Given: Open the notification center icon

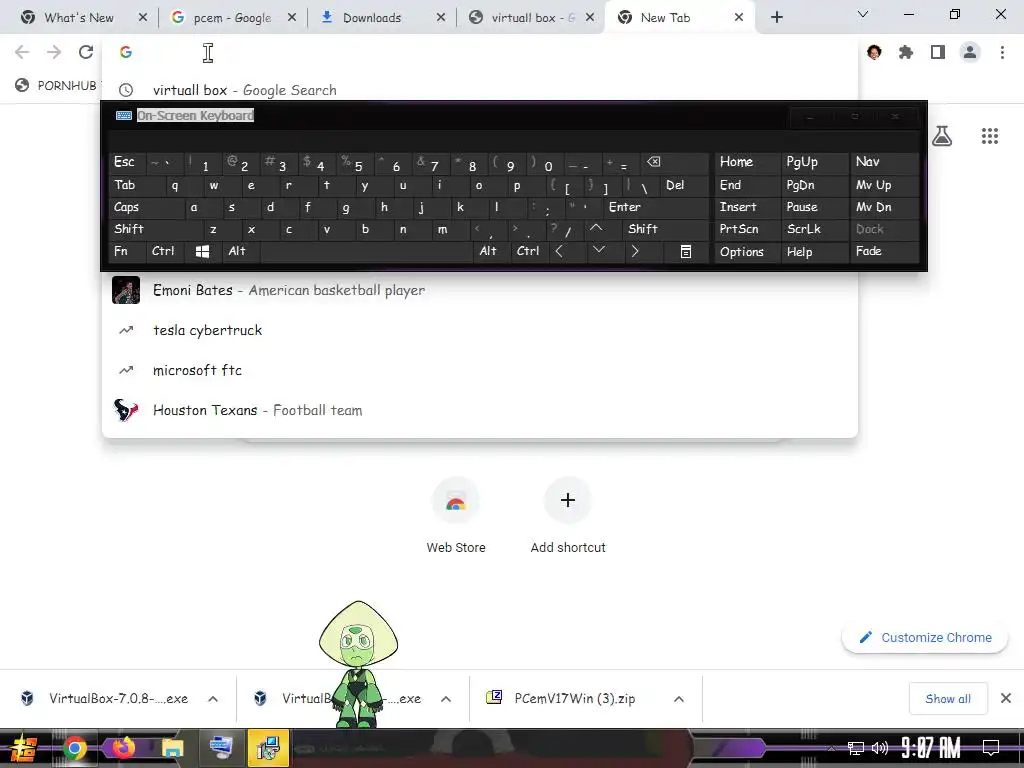Looking at the screenshot, I should 991,747.
